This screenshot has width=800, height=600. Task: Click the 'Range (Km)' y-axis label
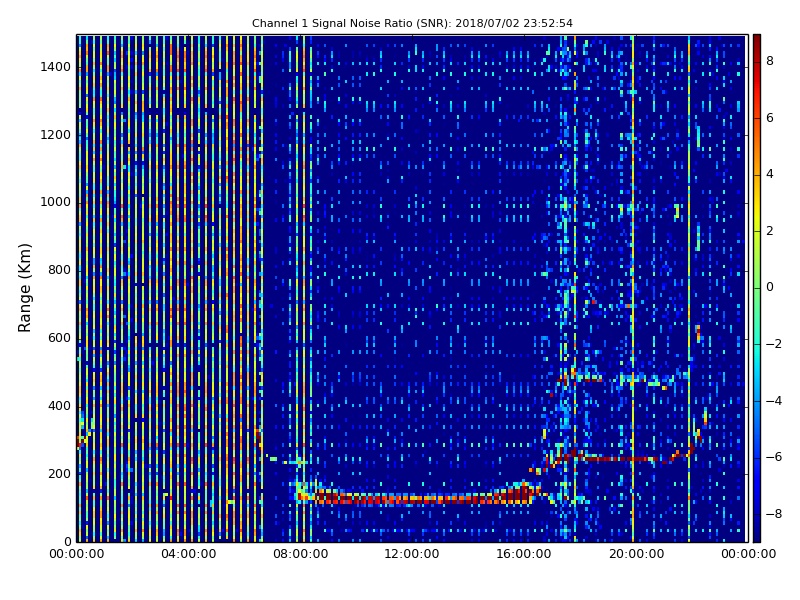24,288
